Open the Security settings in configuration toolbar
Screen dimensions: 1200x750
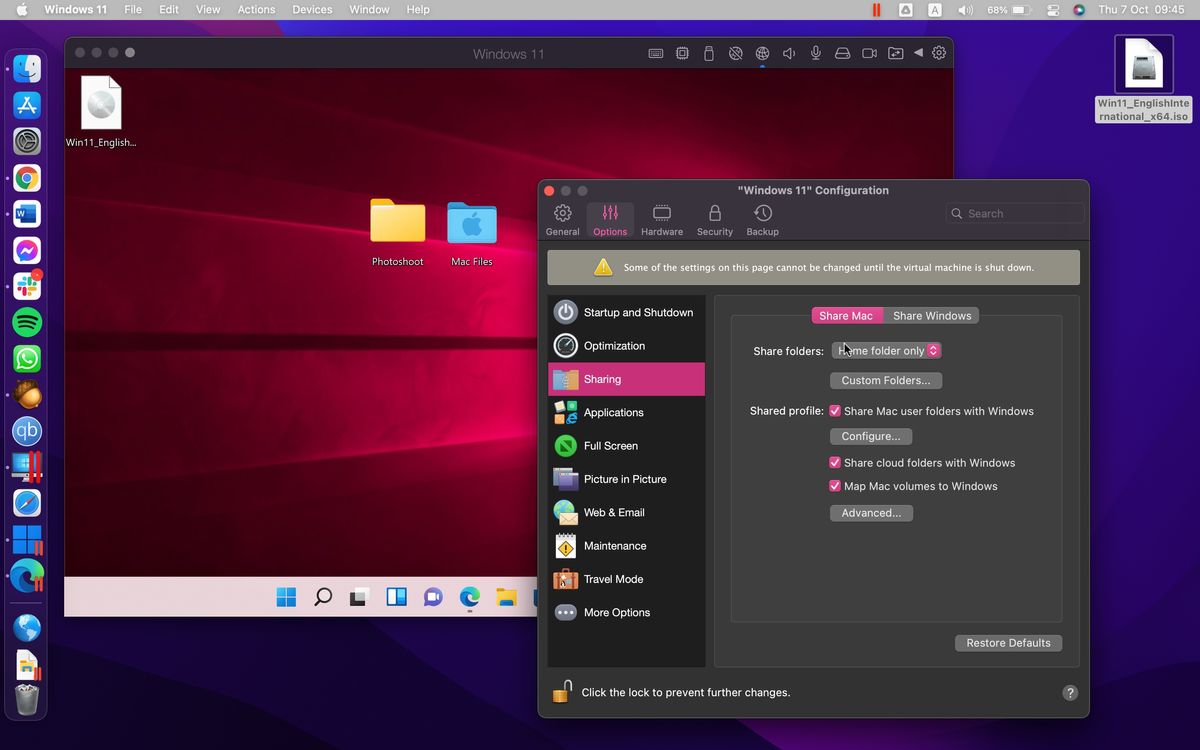(714, 218)
